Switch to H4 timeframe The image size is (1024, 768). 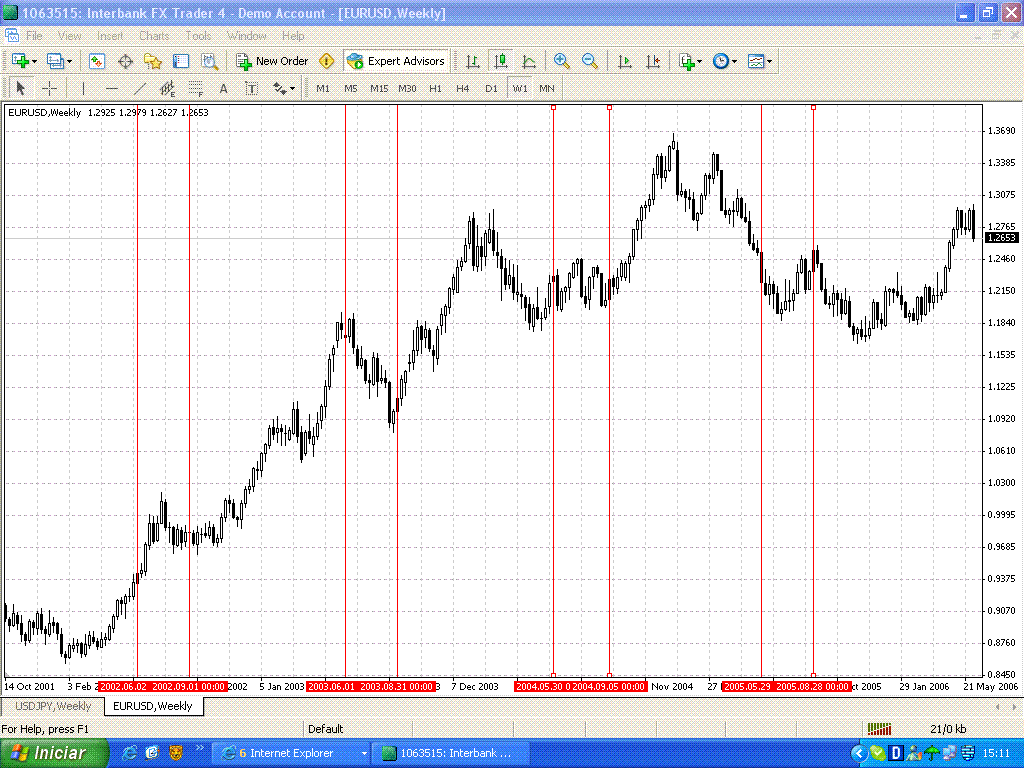pos(463,88)
